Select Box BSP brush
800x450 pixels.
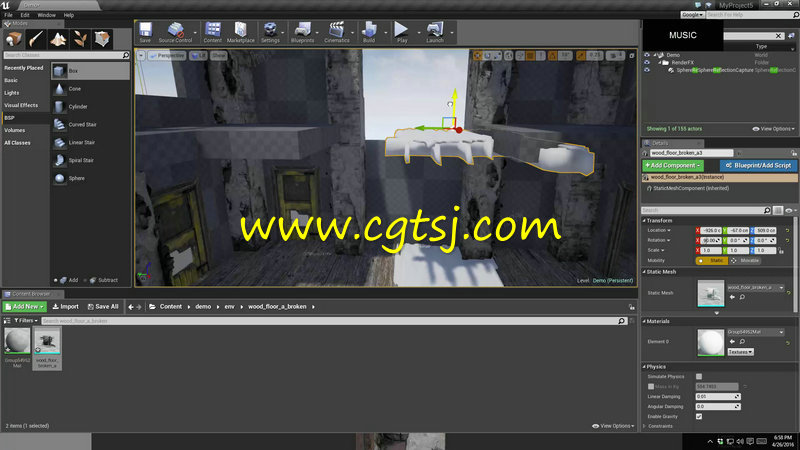(x=90, y=71)
